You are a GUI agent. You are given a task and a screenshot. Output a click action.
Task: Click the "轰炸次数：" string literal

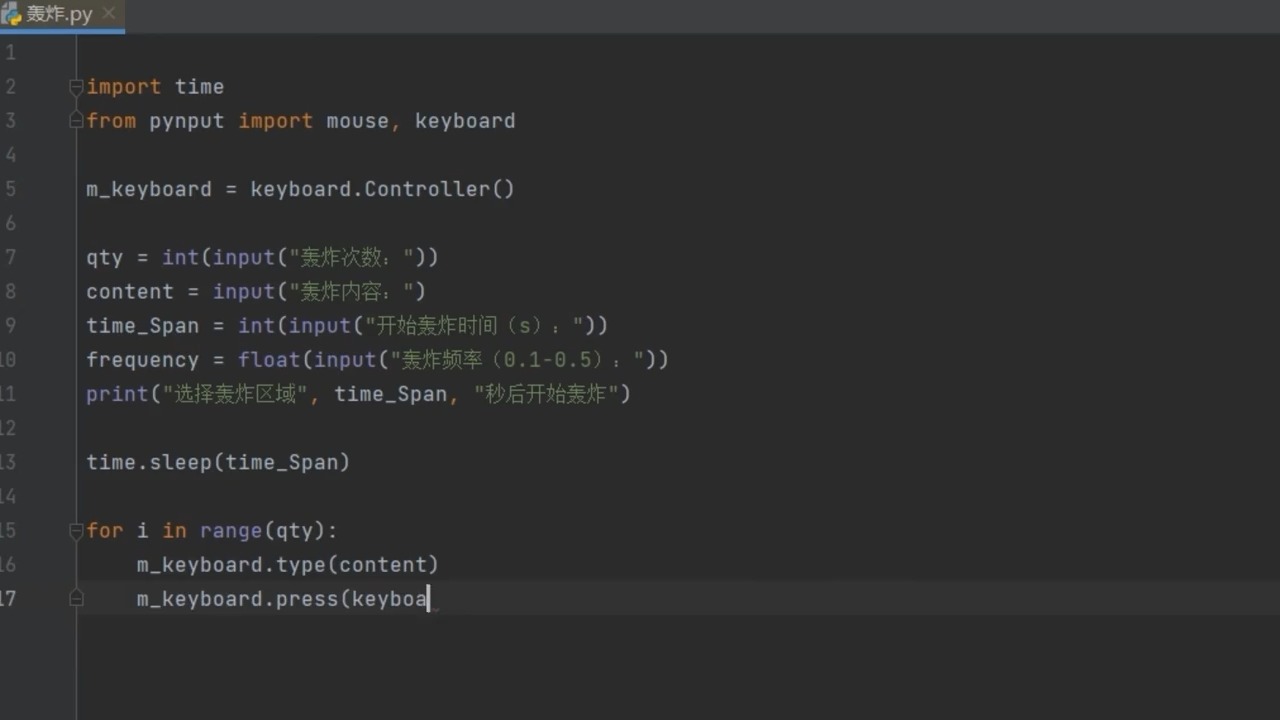coord(351,257)
